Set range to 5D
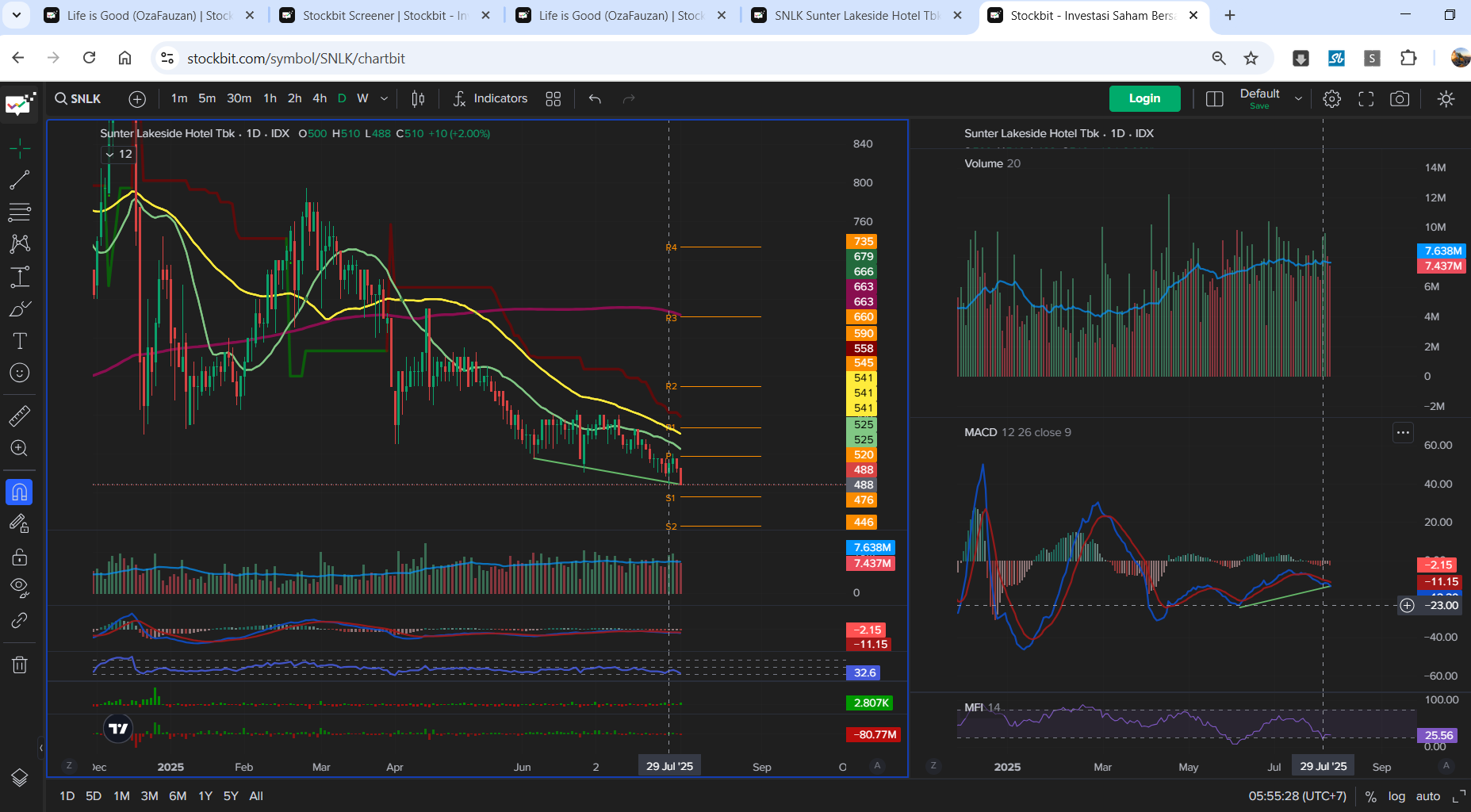1471x812 pixels. [94, 795]
